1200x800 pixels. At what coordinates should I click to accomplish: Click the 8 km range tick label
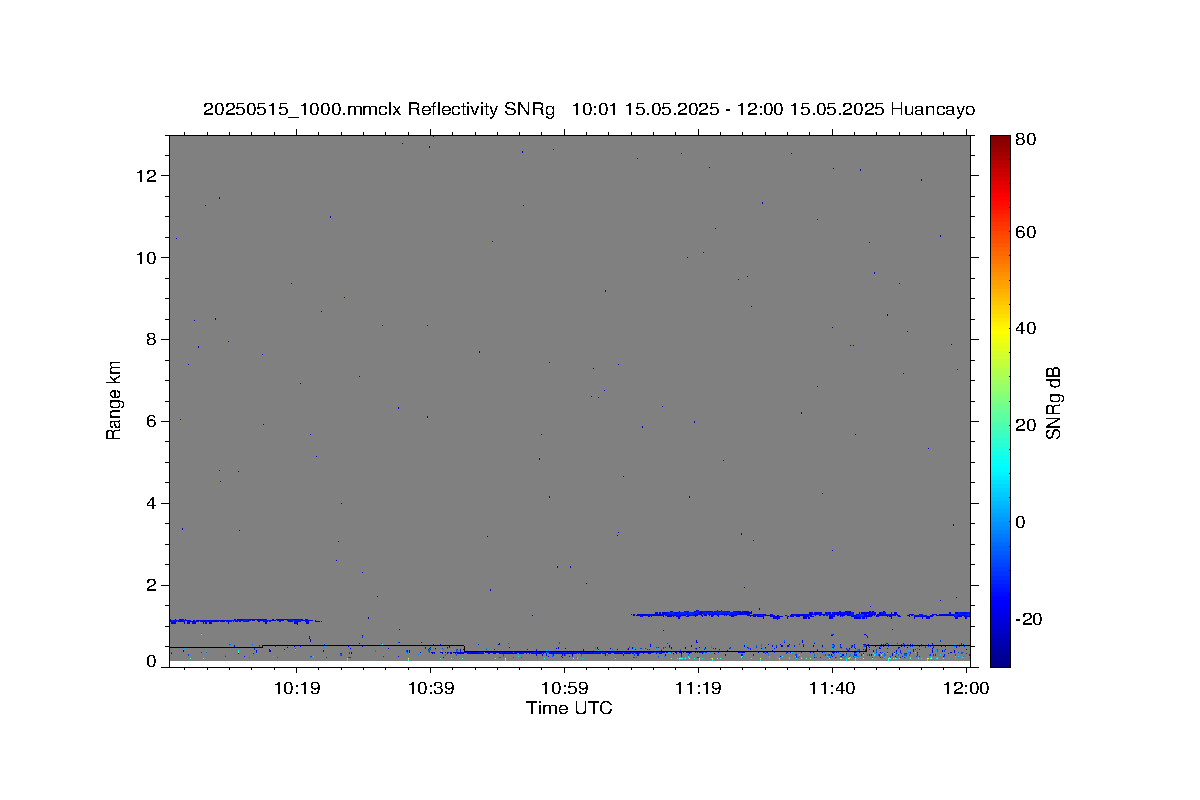click(153, 340)
